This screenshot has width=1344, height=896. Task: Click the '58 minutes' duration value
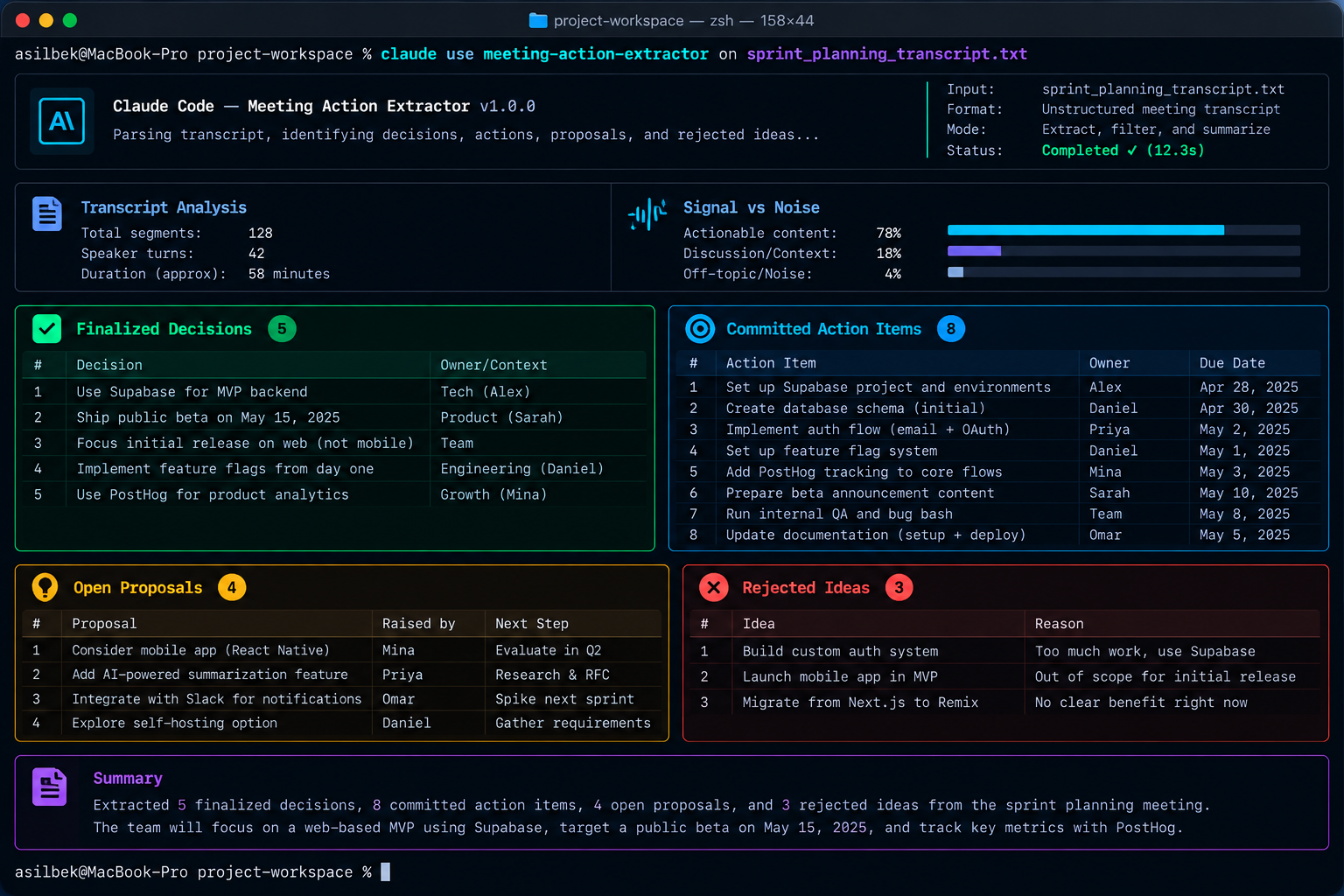point(289,274)
